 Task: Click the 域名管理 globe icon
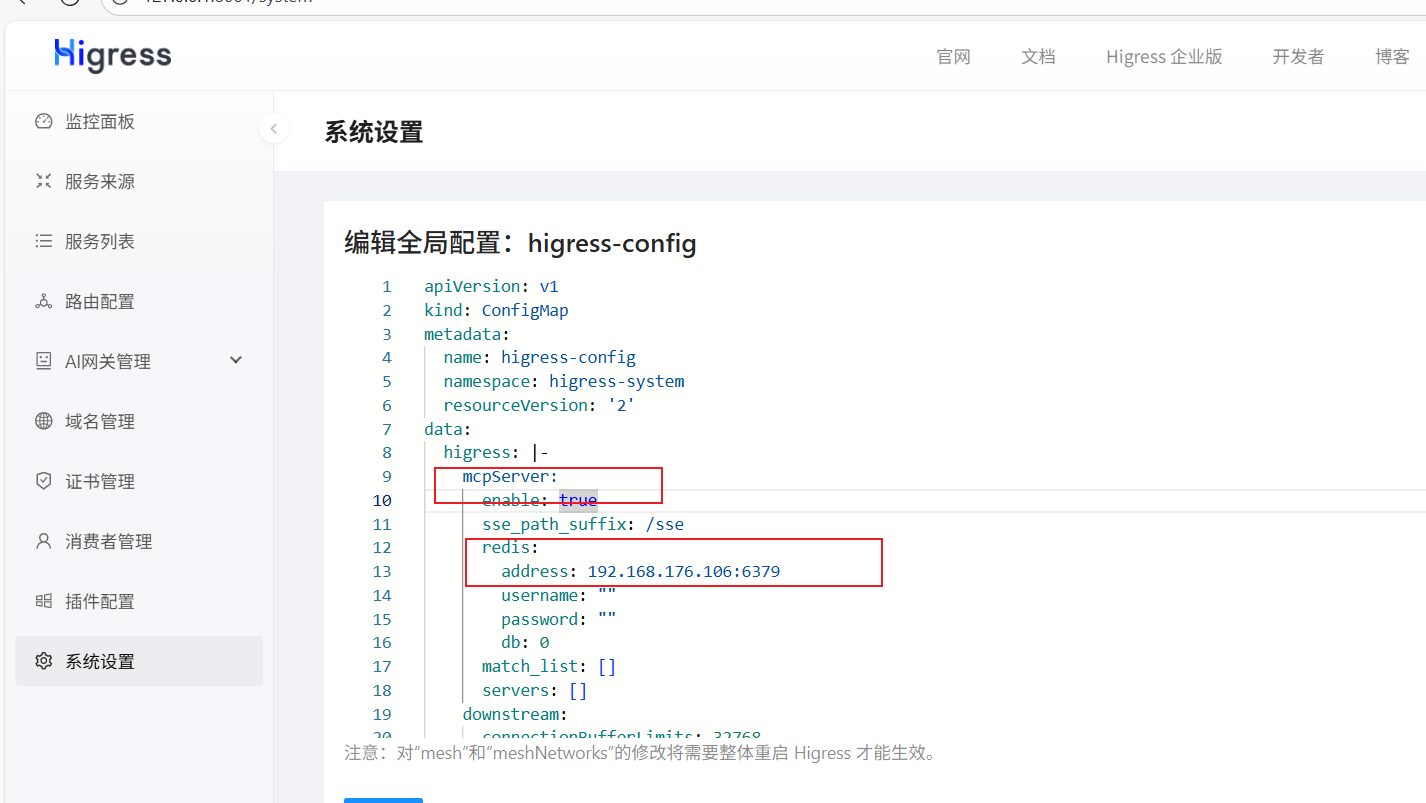tap(43, 421)
